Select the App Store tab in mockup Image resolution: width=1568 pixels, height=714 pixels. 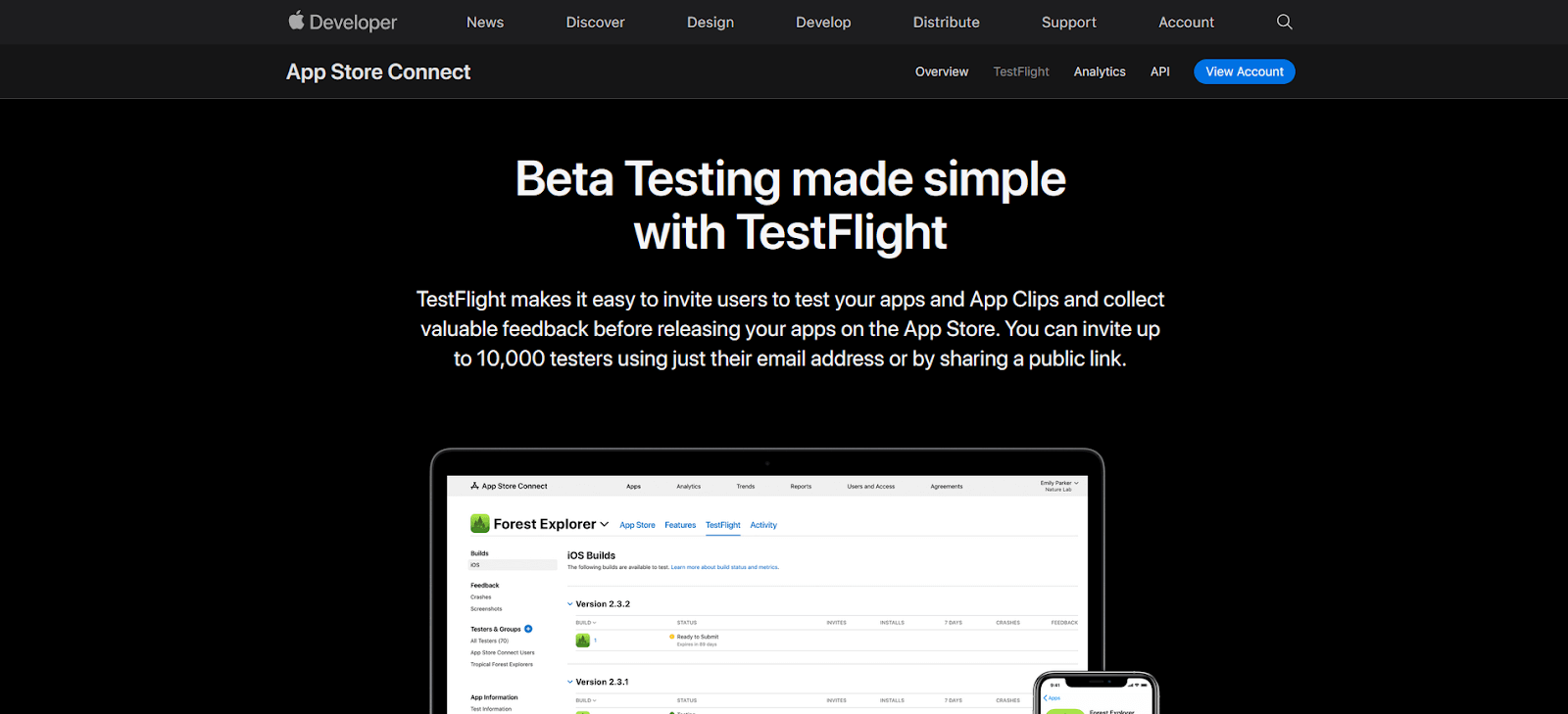(x=637, y=525)
